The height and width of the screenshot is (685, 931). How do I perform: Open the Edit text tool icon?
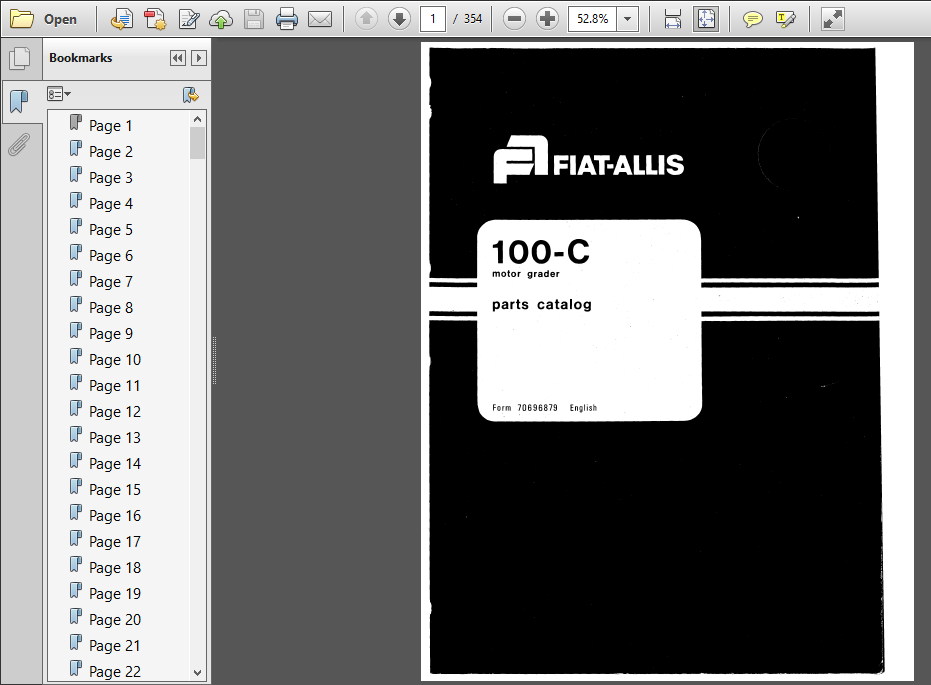pos(189,19)
